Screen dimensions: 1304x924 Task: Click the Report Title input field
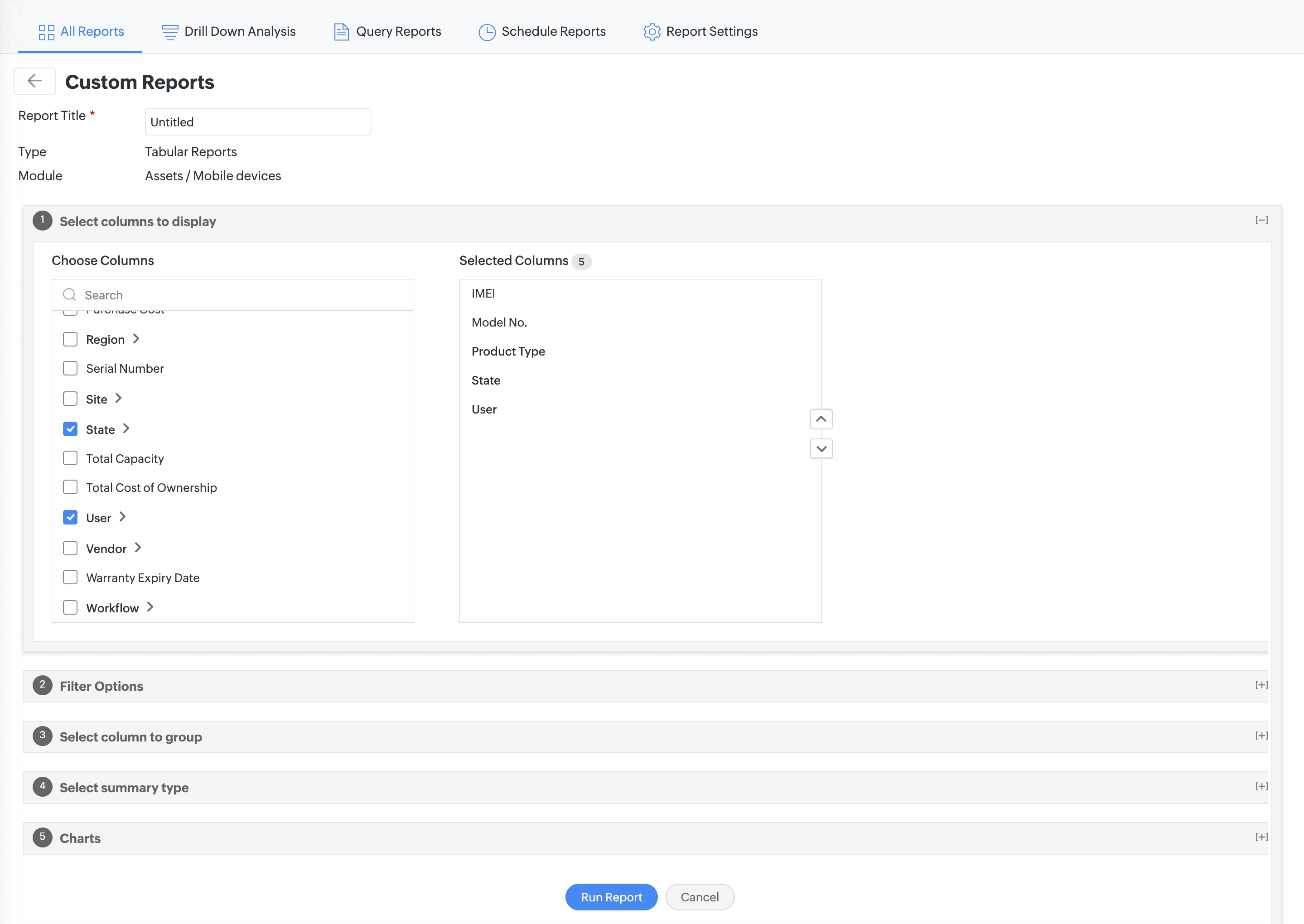[x=258, y=122]
